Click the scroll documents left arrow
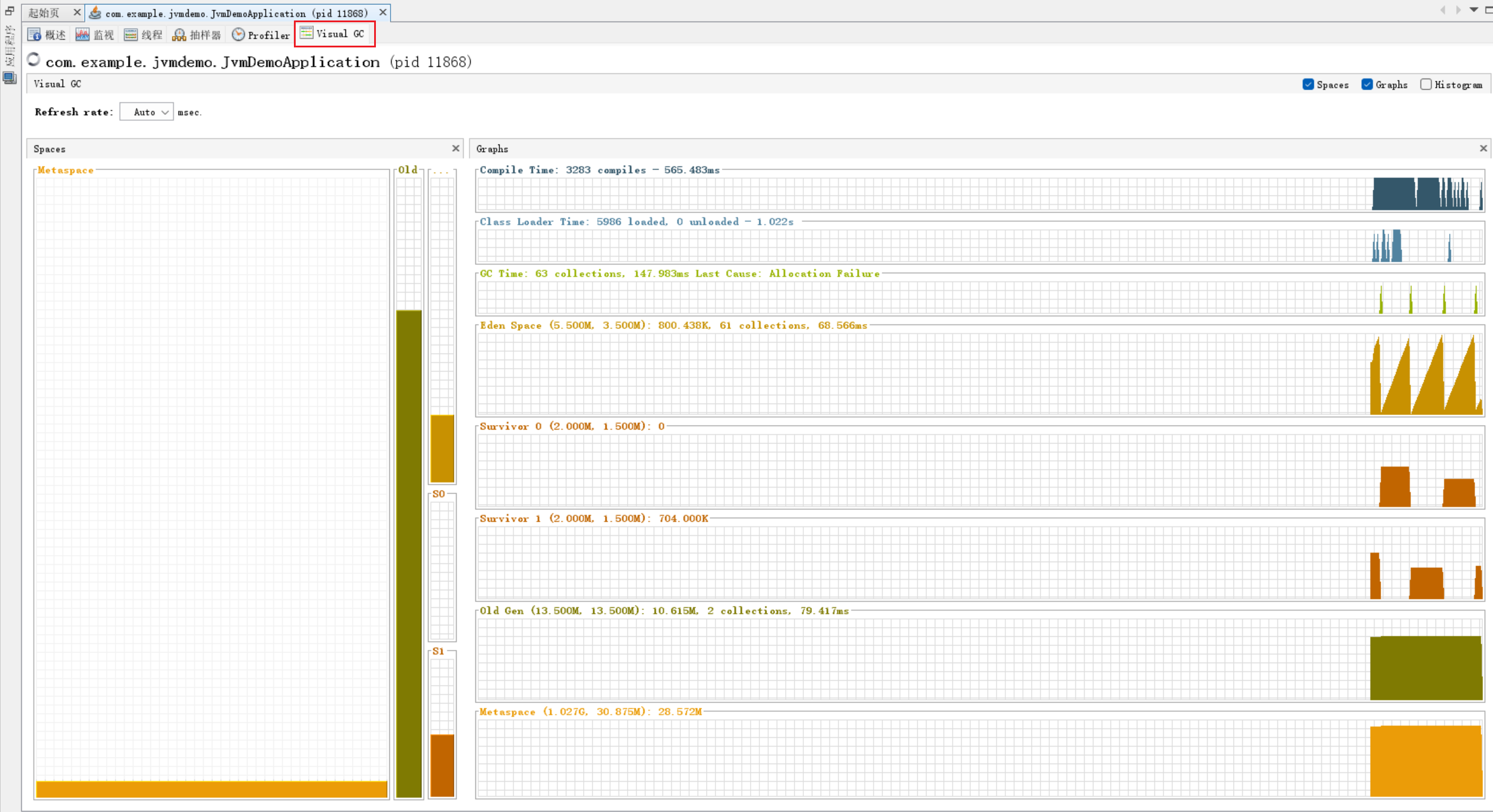 pyautogui.click(x=1443, y=9)
